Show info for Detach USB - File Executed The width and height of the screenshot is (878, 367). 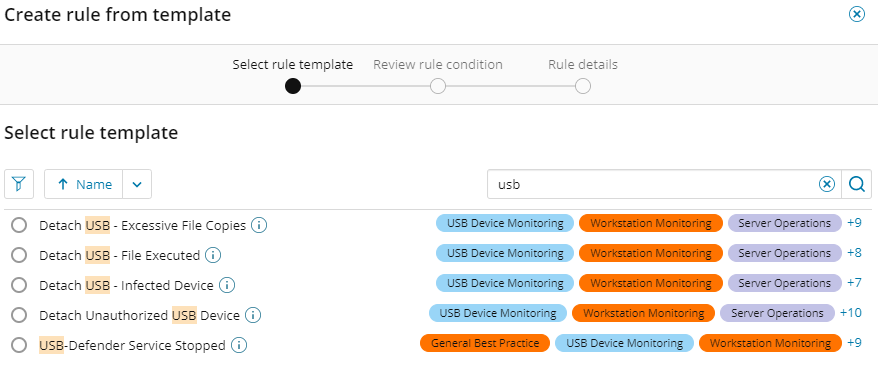(x=213, y=255)
